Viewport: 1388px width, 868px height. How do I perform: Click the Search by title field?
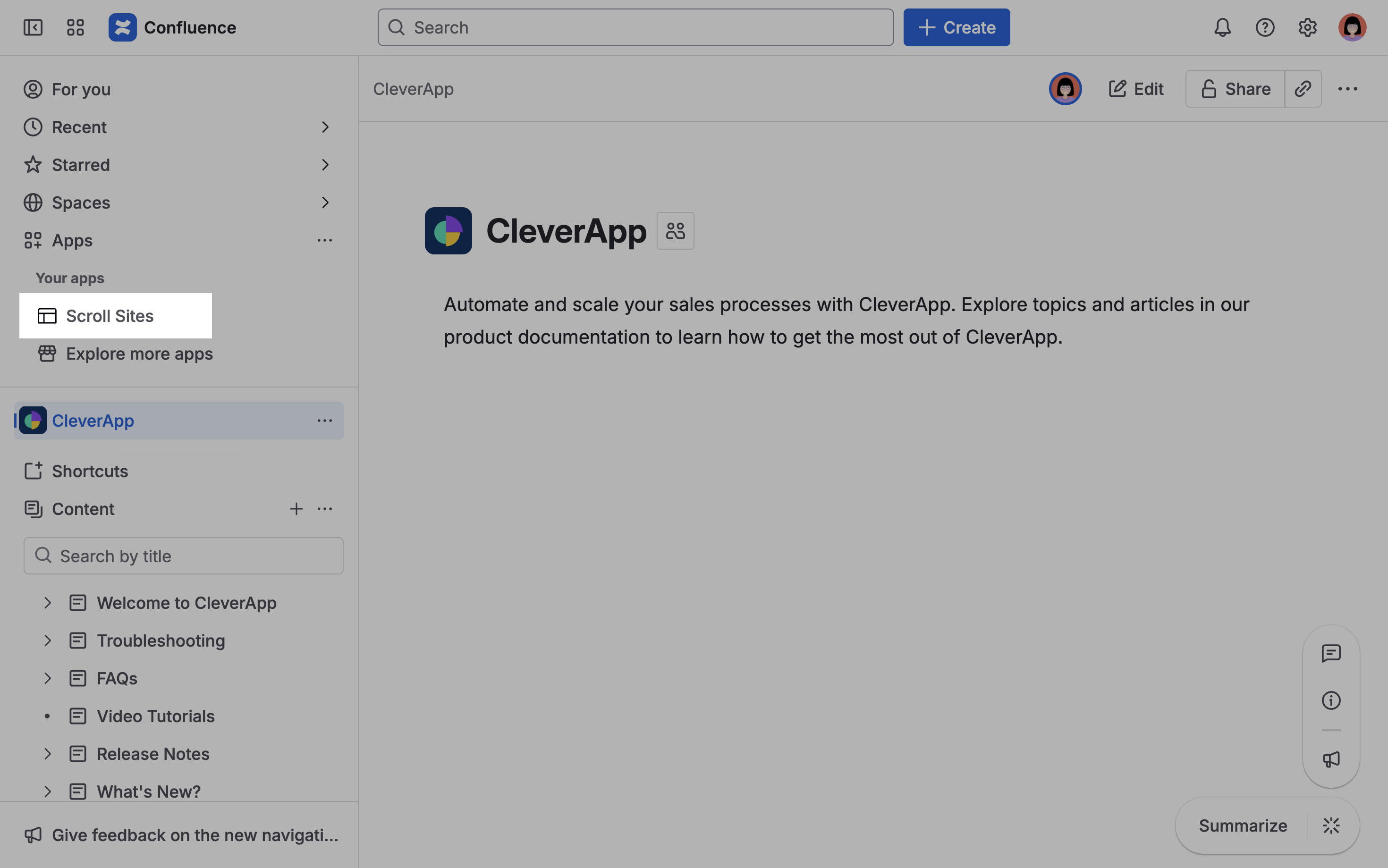184,556
